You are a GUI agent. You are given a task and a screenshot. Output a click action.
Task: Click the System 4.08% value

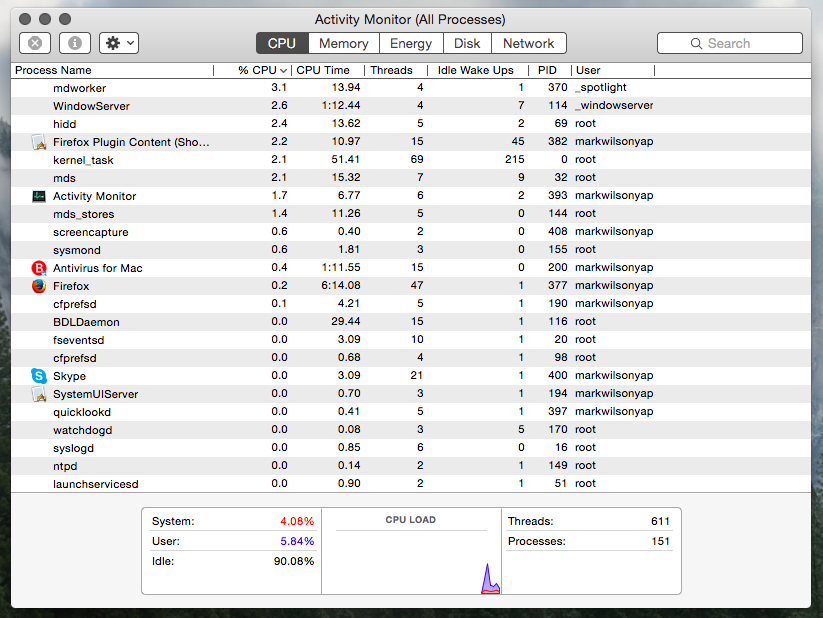coord(297,521)
